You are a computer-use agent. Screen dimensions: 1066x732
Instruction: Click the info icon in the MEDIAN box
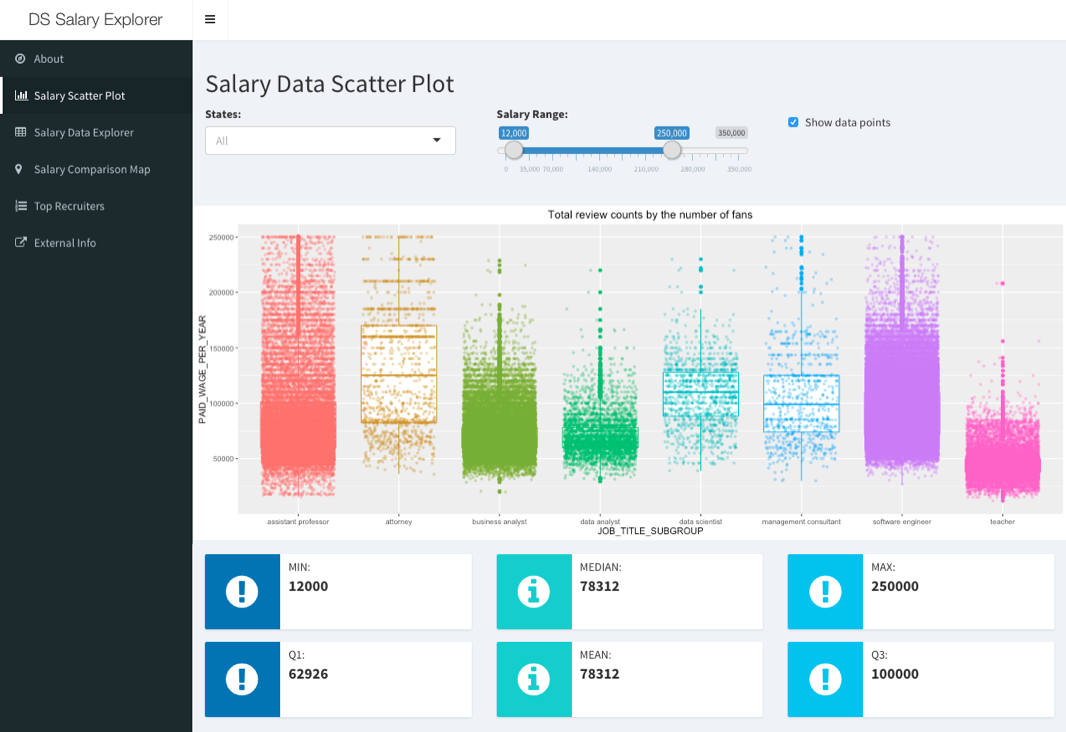533,591
